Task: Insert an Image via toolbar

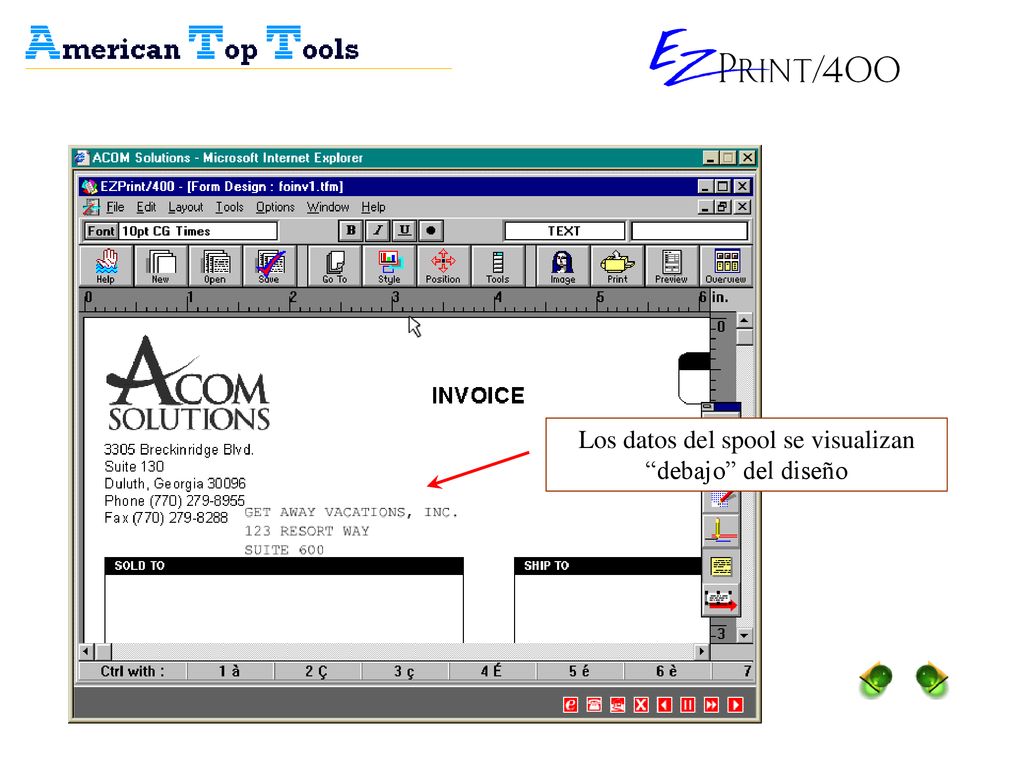Action: pyautogui.click(x=563, y=266)
